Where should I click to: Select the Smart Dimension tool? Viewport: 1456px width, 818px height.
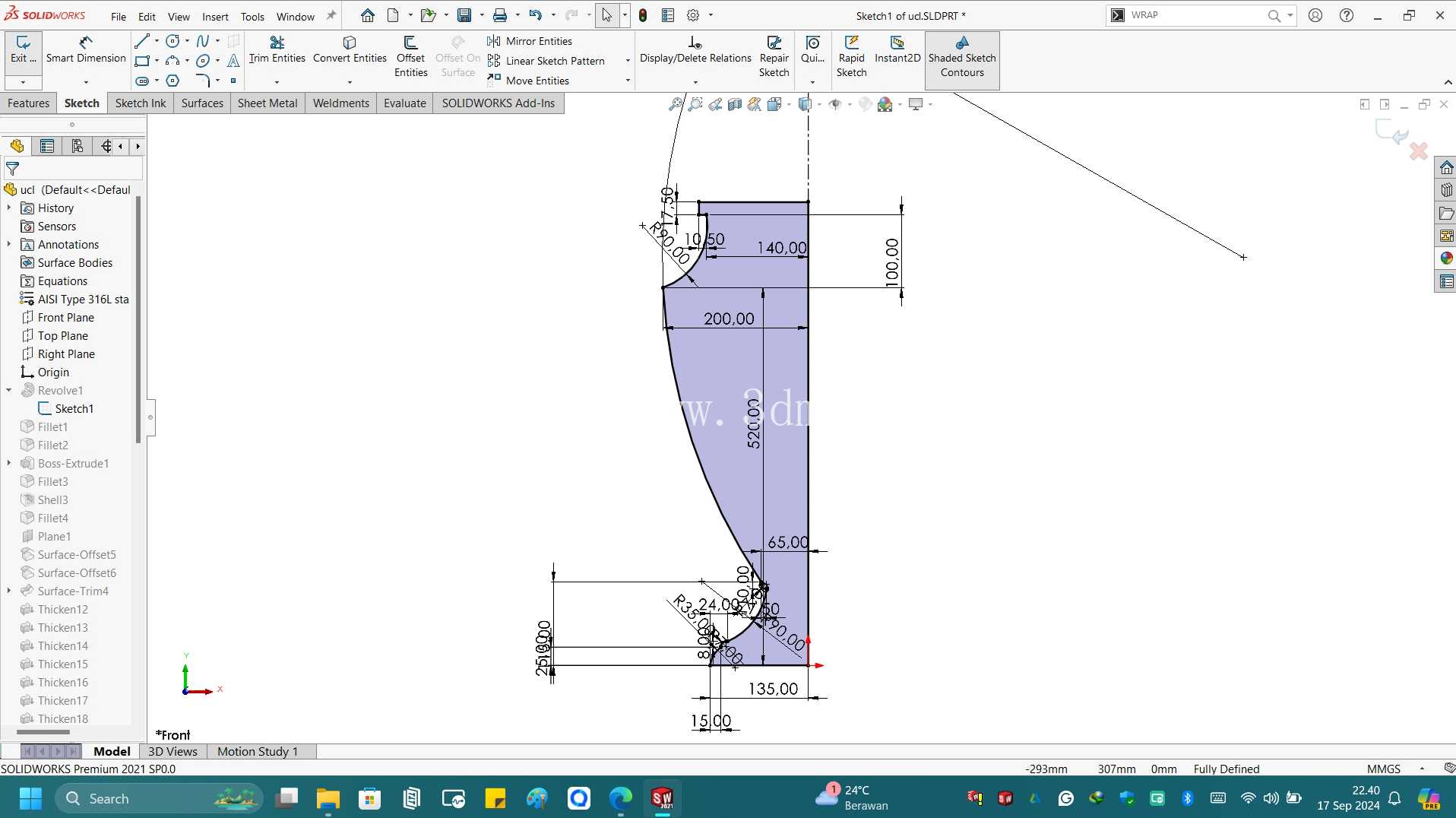(86, 50)
